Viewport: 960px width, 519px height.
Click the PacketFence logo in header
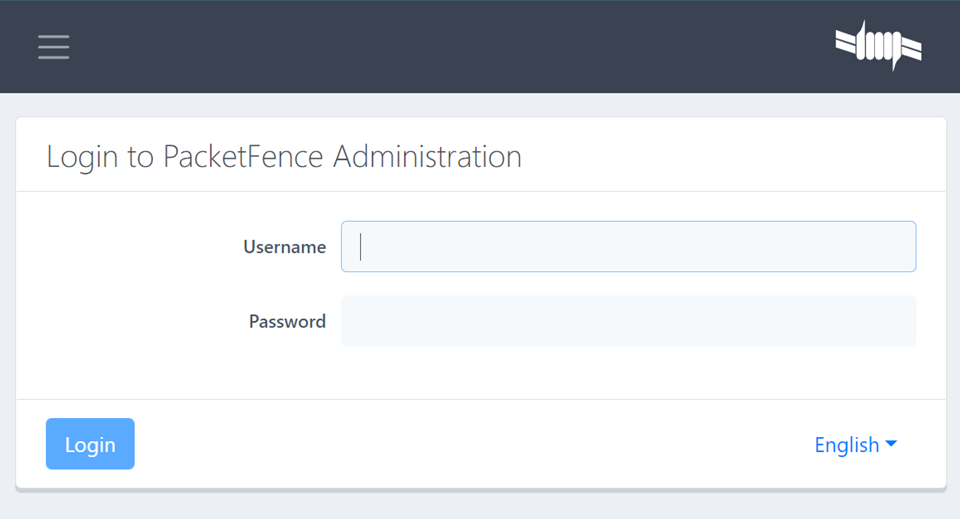tap(879, 45)
